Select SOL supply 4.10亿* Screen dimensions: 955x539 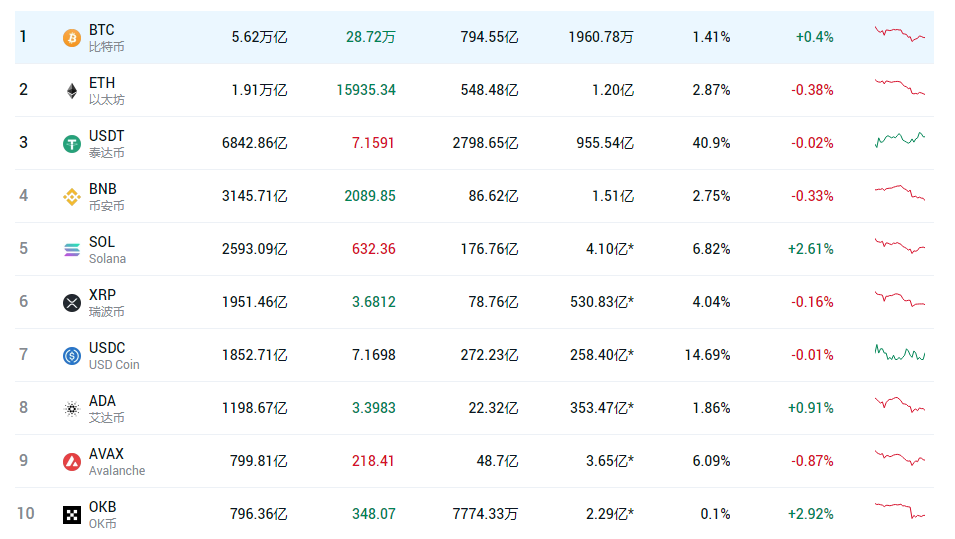tap(610, 249)
